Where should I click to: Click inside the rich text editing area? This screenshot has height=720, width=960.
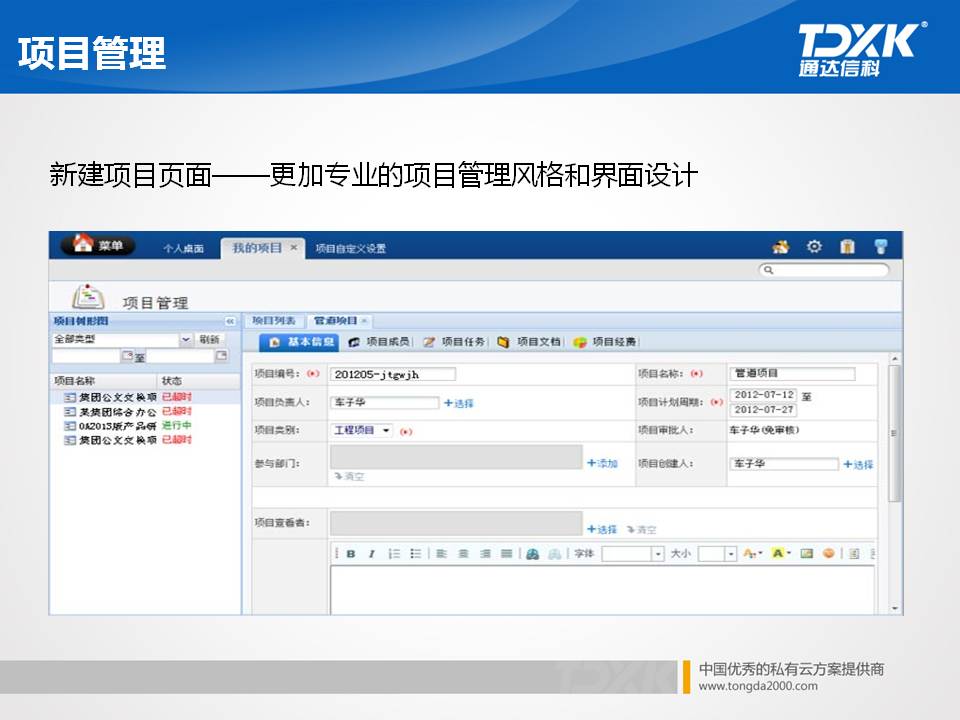point(602,590)
